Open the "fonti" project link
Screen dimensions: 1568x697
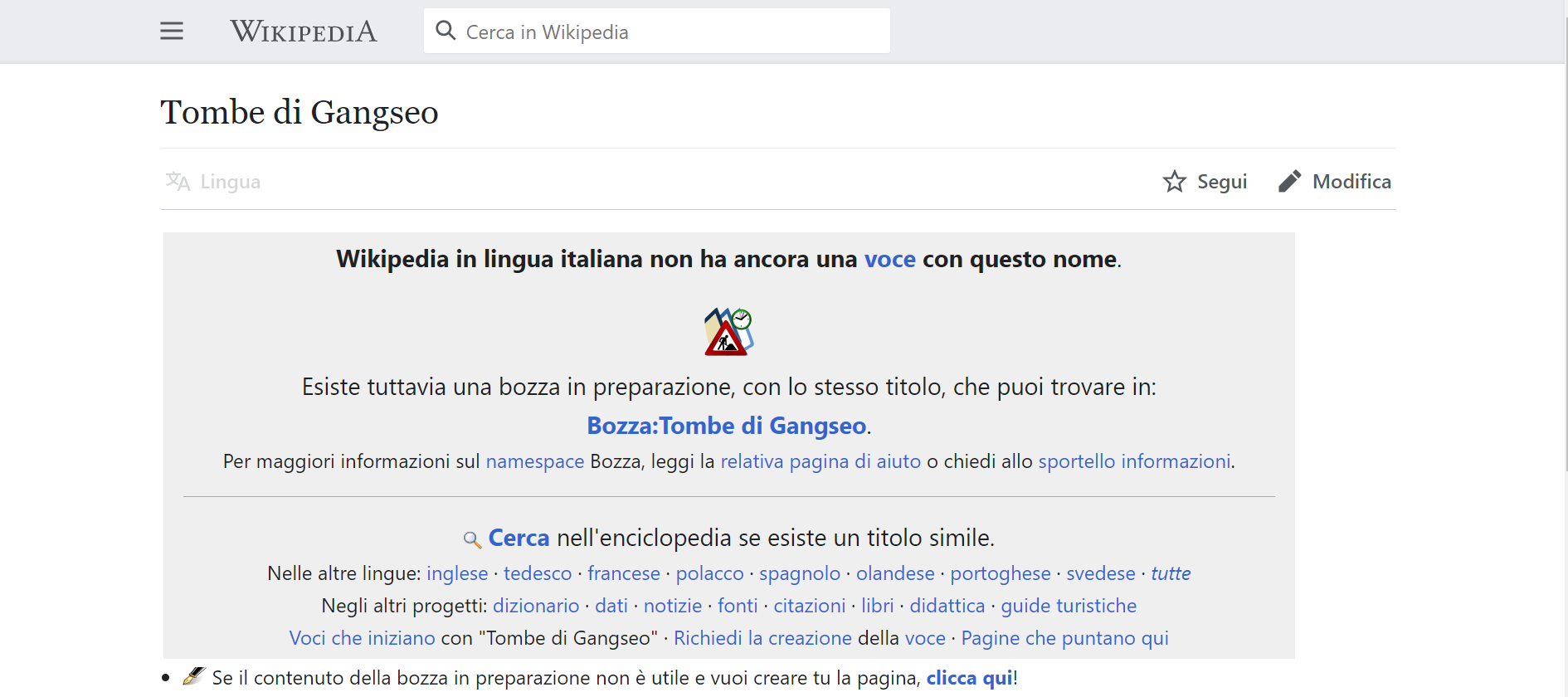(738, 606)
